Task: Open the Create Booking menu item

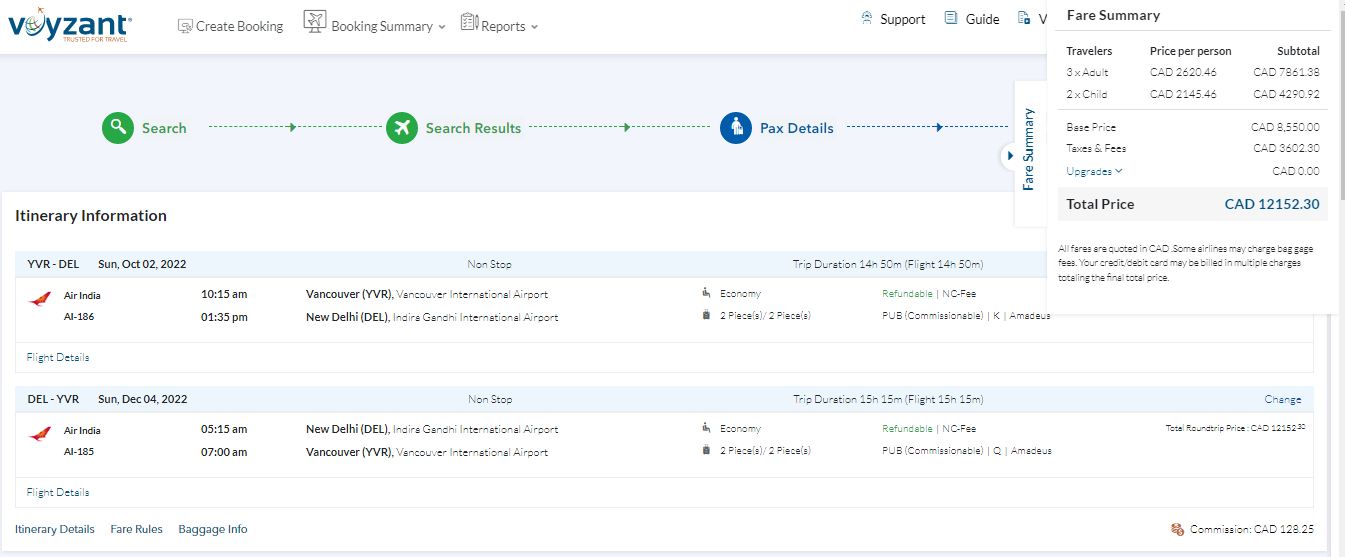Action: point(239,26)
